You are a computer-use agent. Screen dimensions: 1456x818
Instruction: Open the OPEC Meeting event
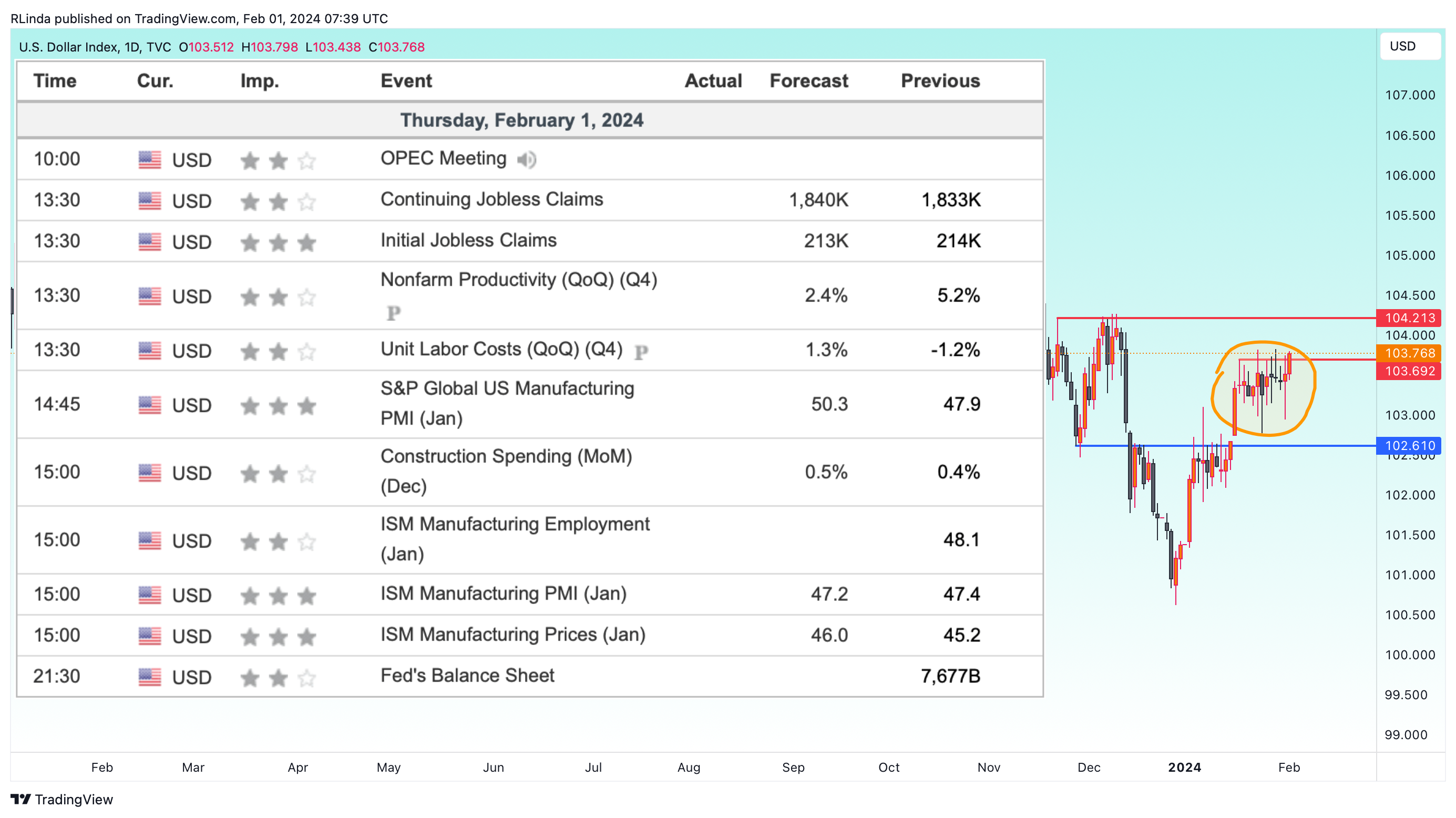443,158
